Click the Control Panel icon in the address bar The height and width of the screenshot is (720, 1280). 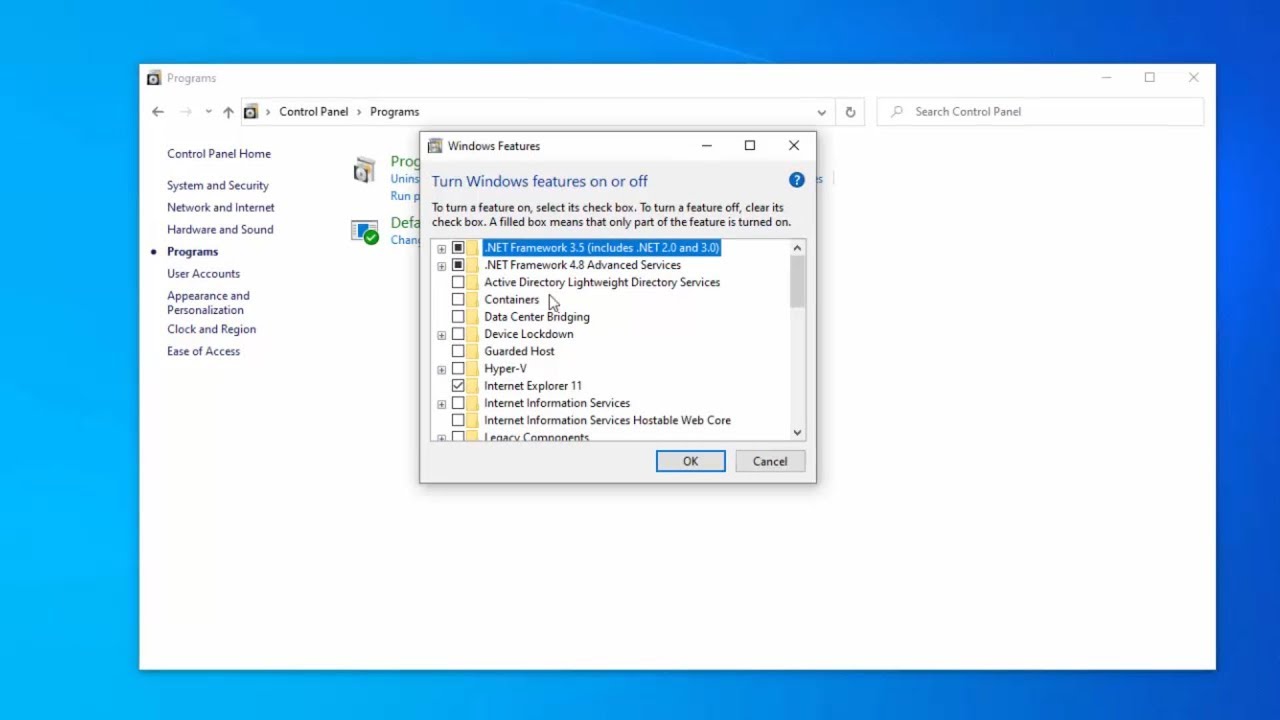(x=251, y=112)
